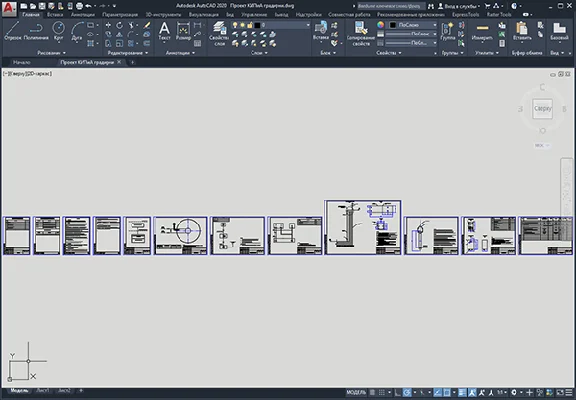This screenshot has height=400, width=576.
Task: Click the Match Properties (Копирование свойств) icon
Action: point(361,33)
